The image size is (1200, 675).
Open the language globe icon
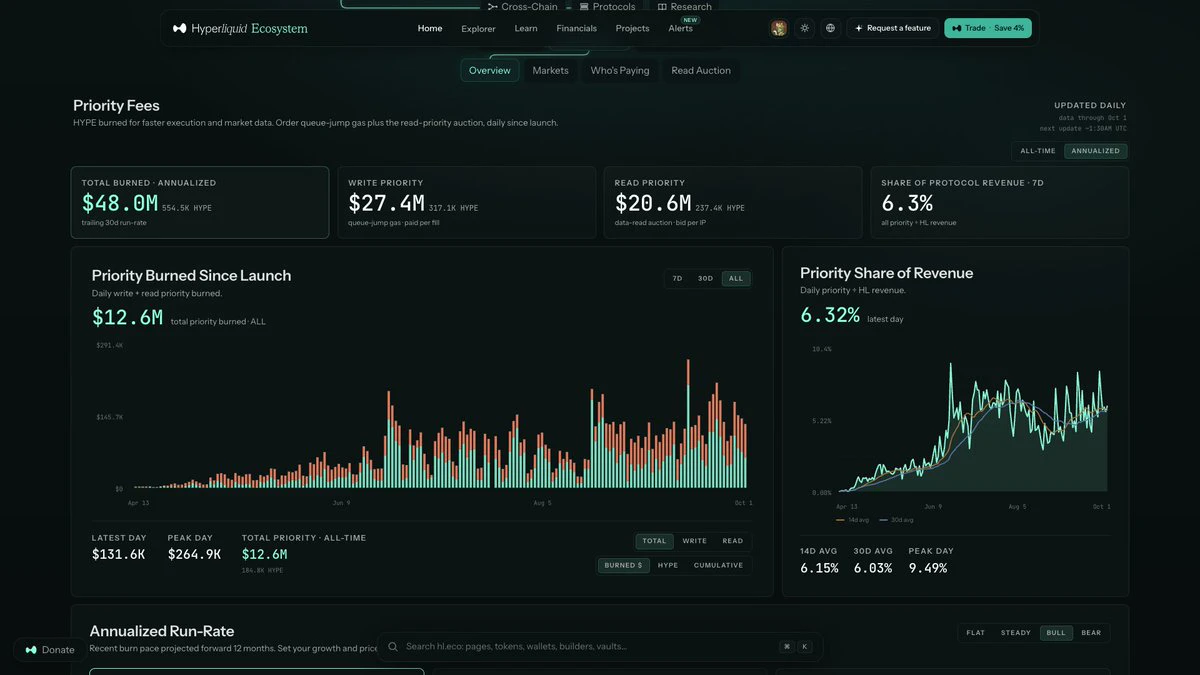tap(830, 28)
